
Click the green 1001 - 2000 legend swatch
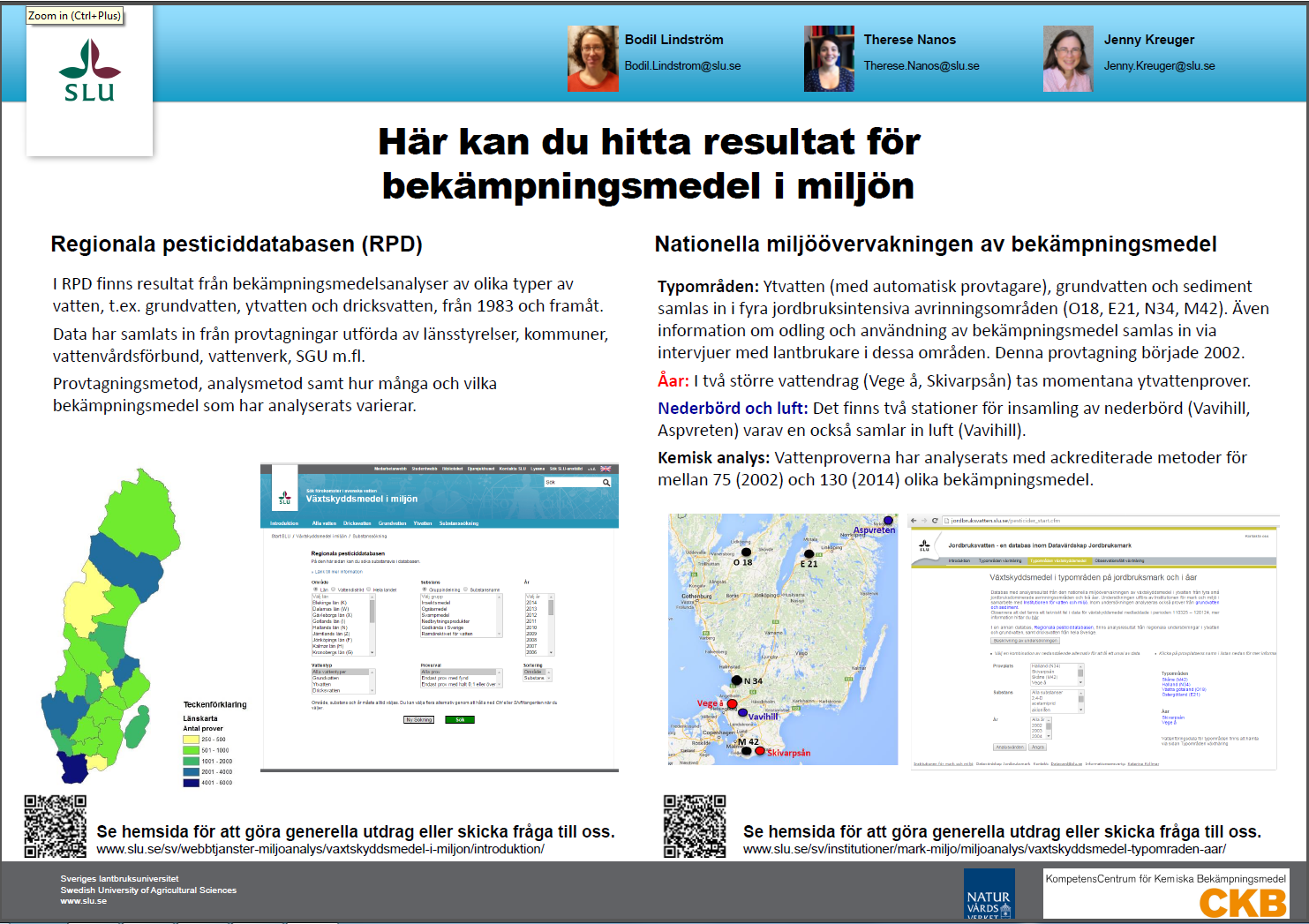191,761
